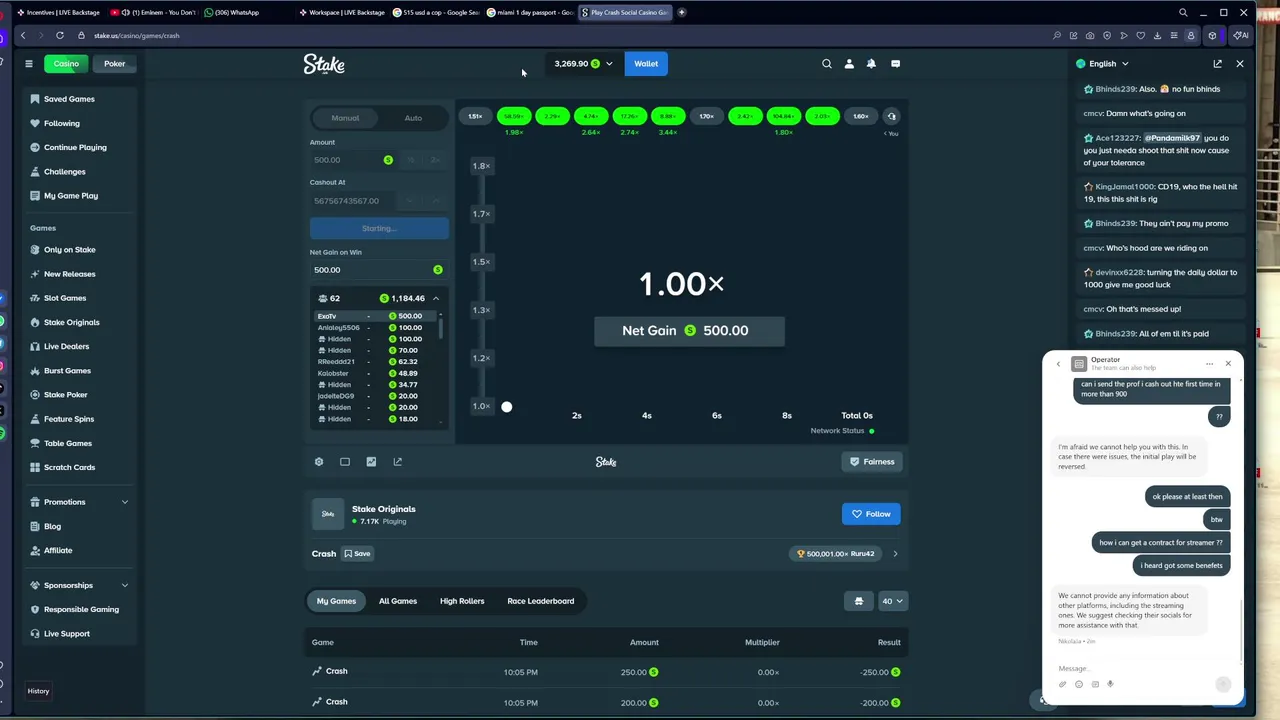Expand Sponsorships section in sidebar
The image size is (1280, 720).
point(125,585)
